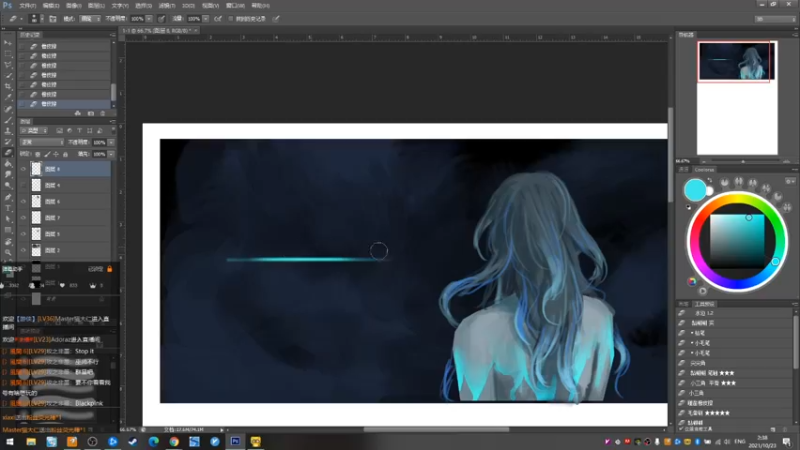Open the 滤镜(T) Filter menu

point(167,6)
